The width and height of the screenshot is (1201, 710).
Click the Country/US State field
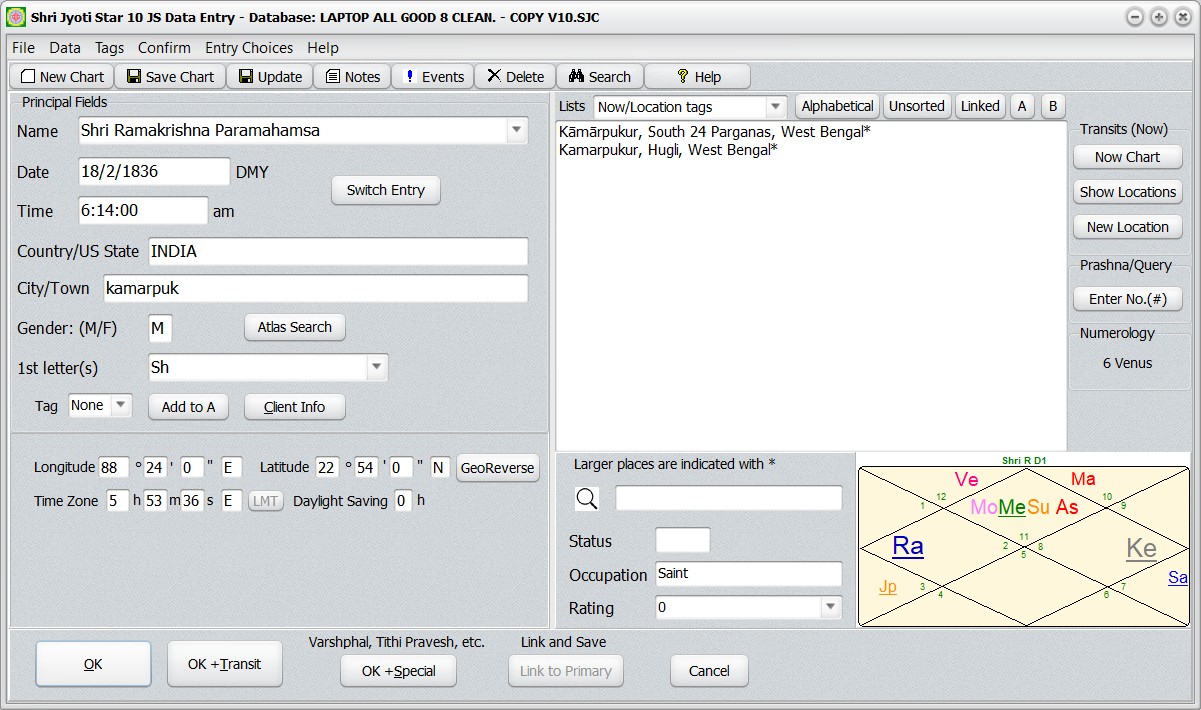pyautogui.click(x=338, y=251)
